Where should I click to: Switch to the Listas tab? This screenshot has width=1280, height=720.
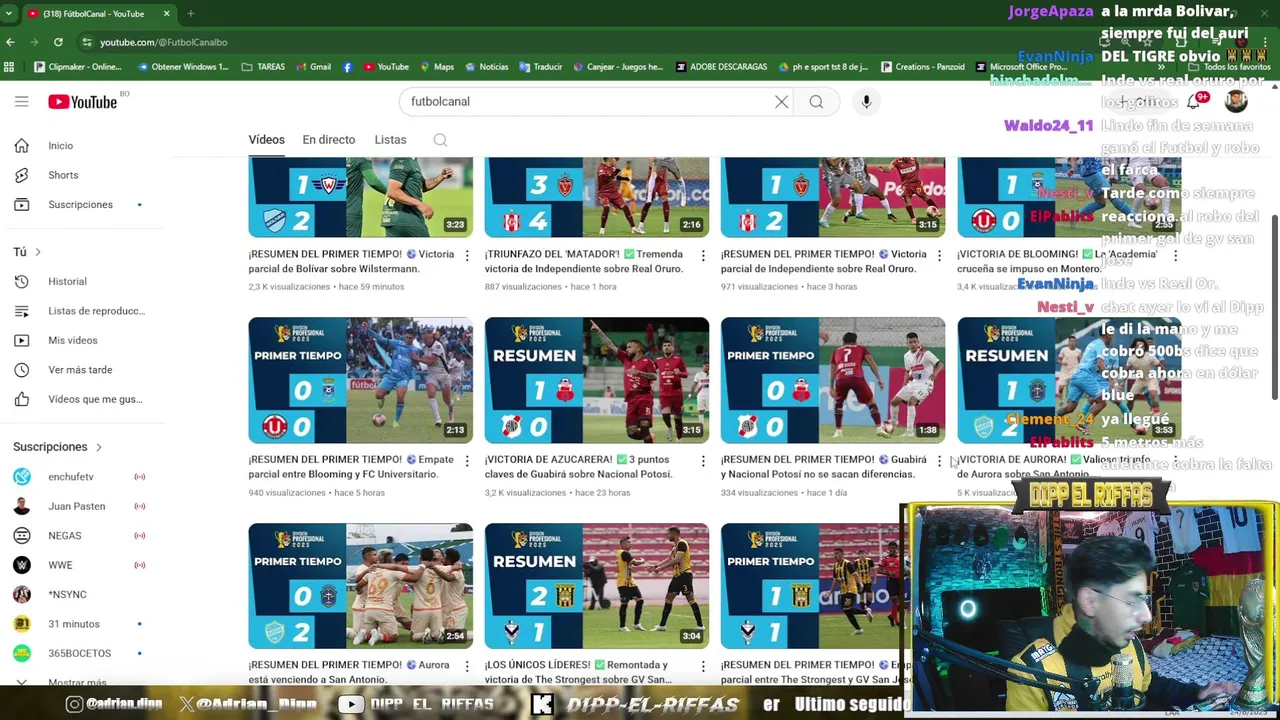tap(390, 140)
